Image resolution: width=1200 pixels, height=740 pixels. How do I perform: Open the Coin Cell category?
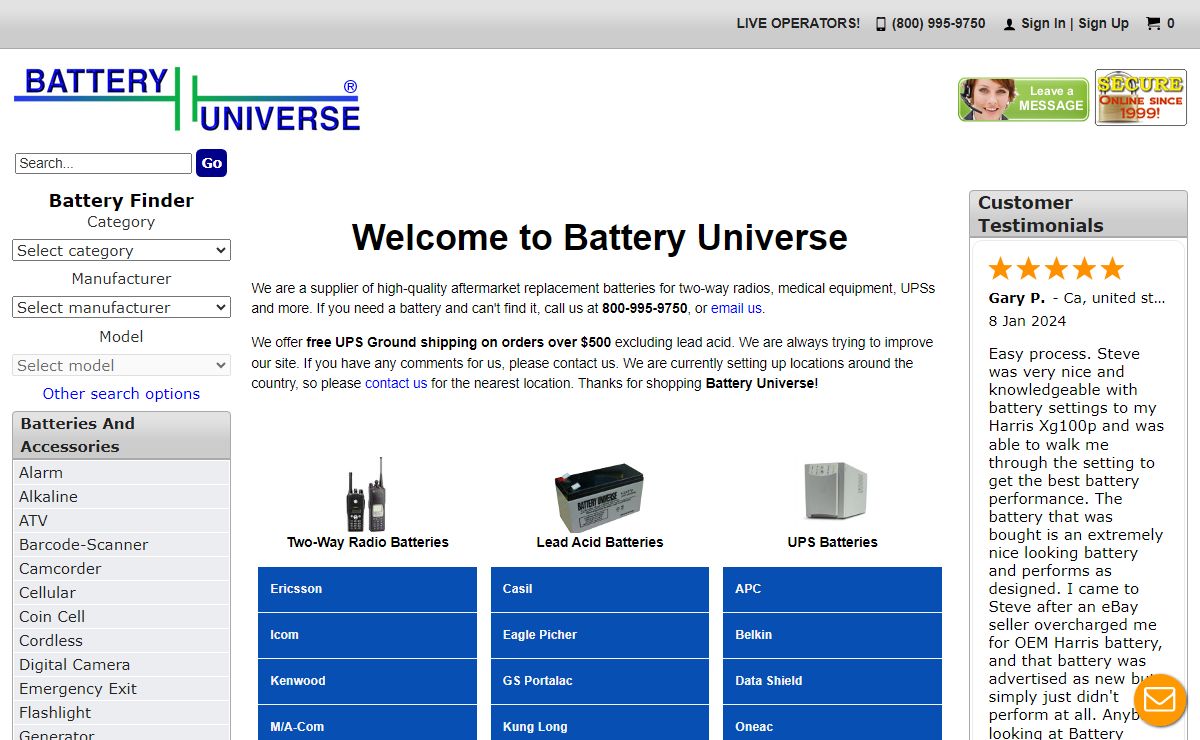(x=122, y=616)
